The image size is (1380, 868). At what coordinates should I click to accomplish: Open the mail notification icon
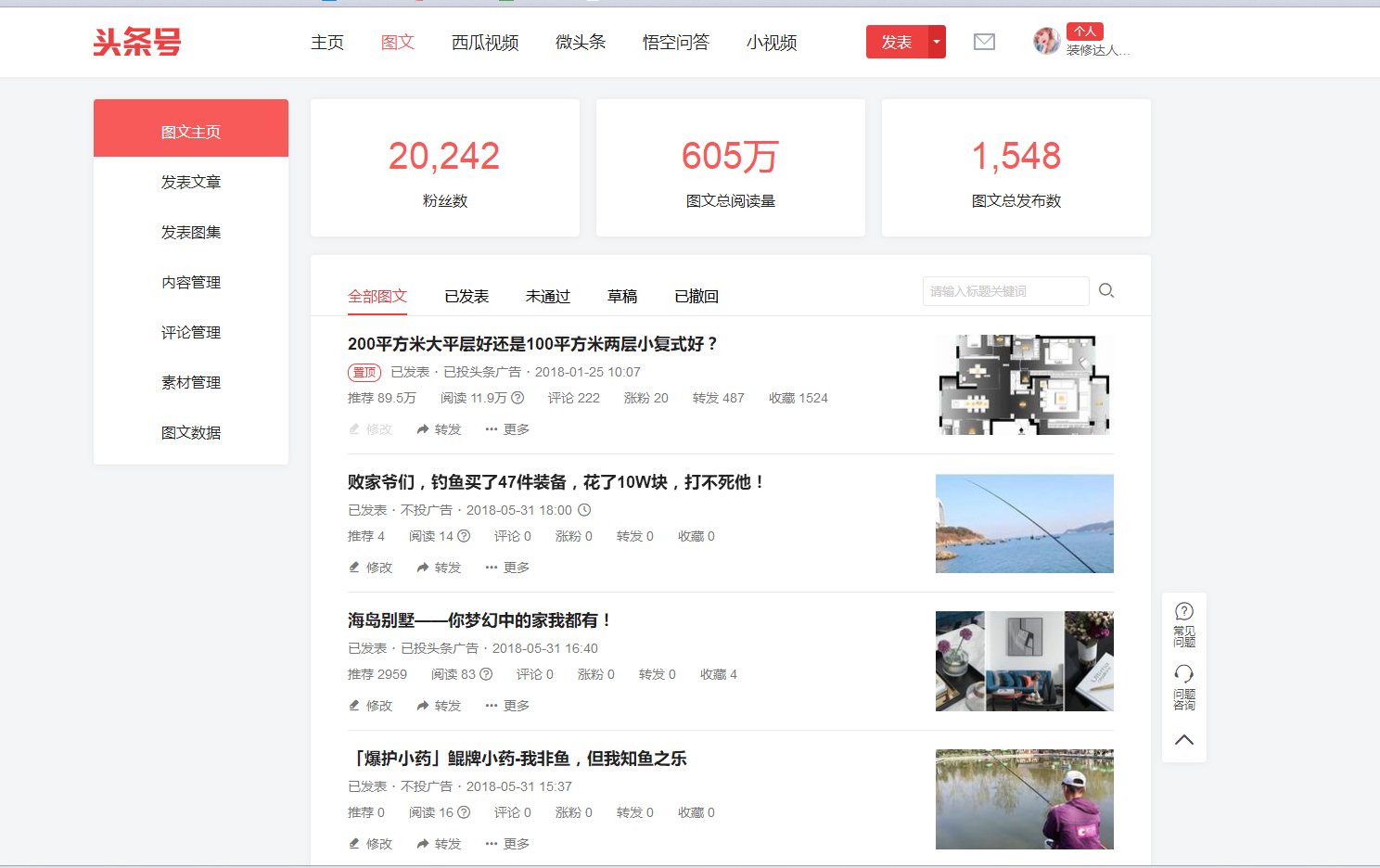[983, 41]
